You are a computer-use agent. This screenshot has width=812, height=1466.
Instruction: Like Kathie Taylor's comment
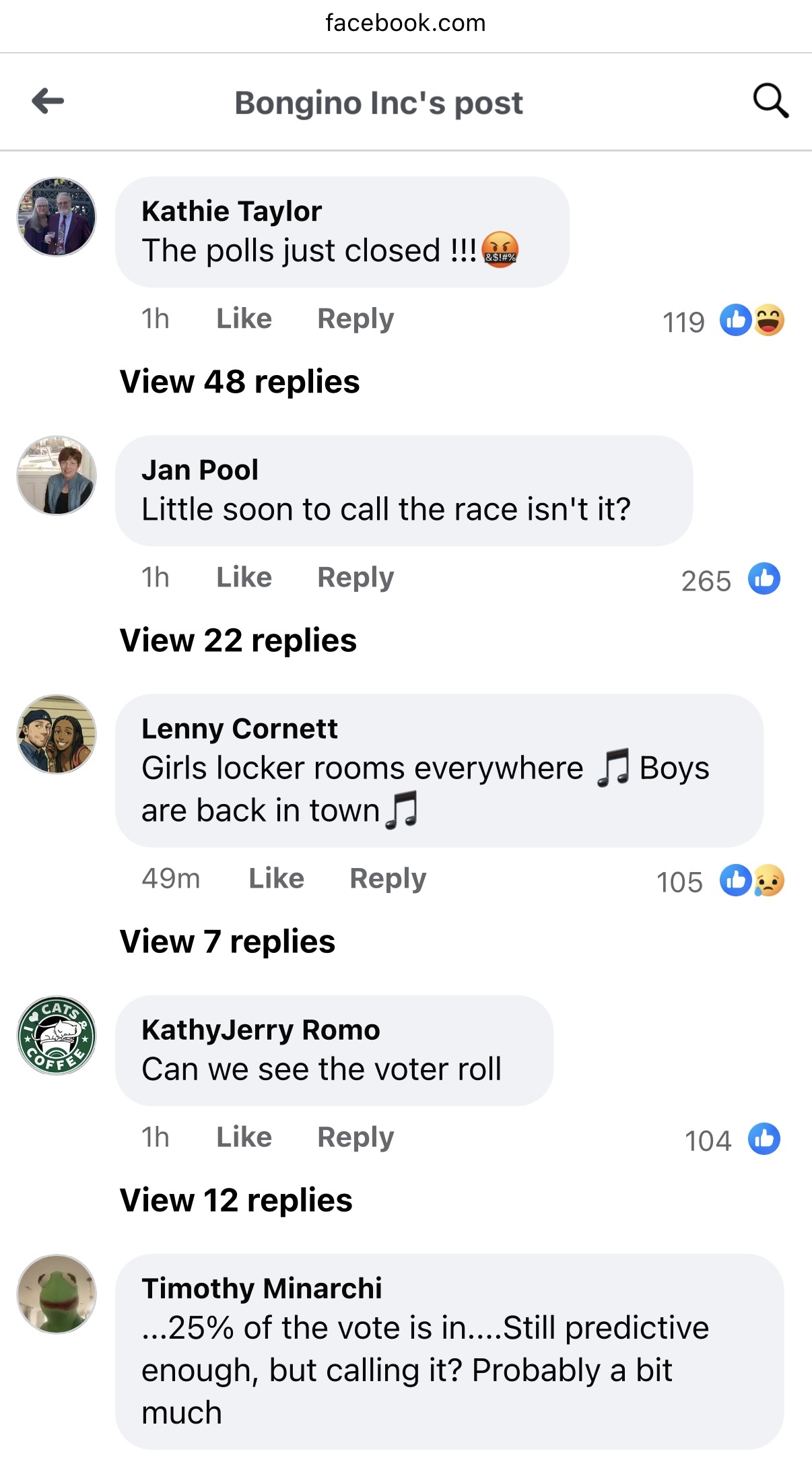click(244, 319)
